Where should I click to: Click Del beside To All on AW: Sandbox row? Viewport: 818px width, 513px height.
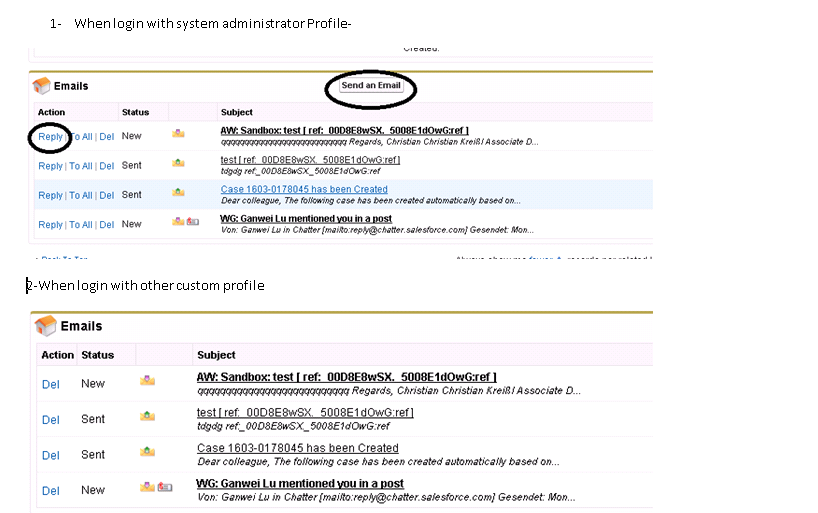pyautogui.click(x=106, y=137)
